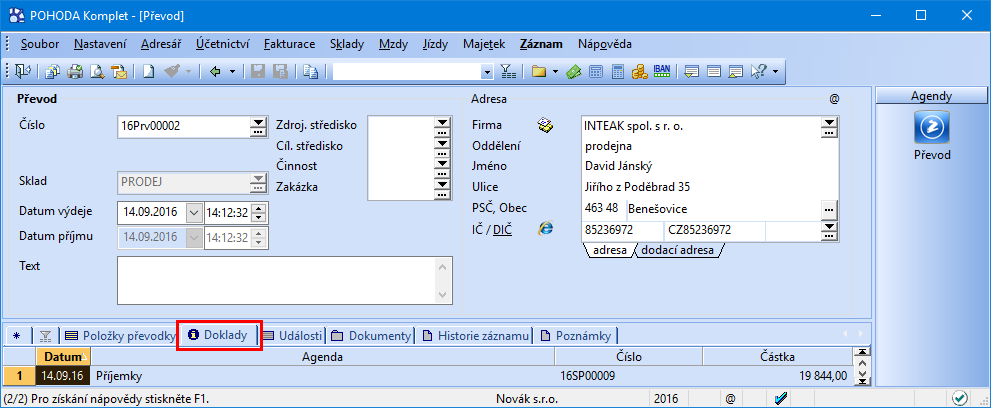Switch to Historie záznamu tab
The height and width of the screenshot is (408, 991).
475,336
